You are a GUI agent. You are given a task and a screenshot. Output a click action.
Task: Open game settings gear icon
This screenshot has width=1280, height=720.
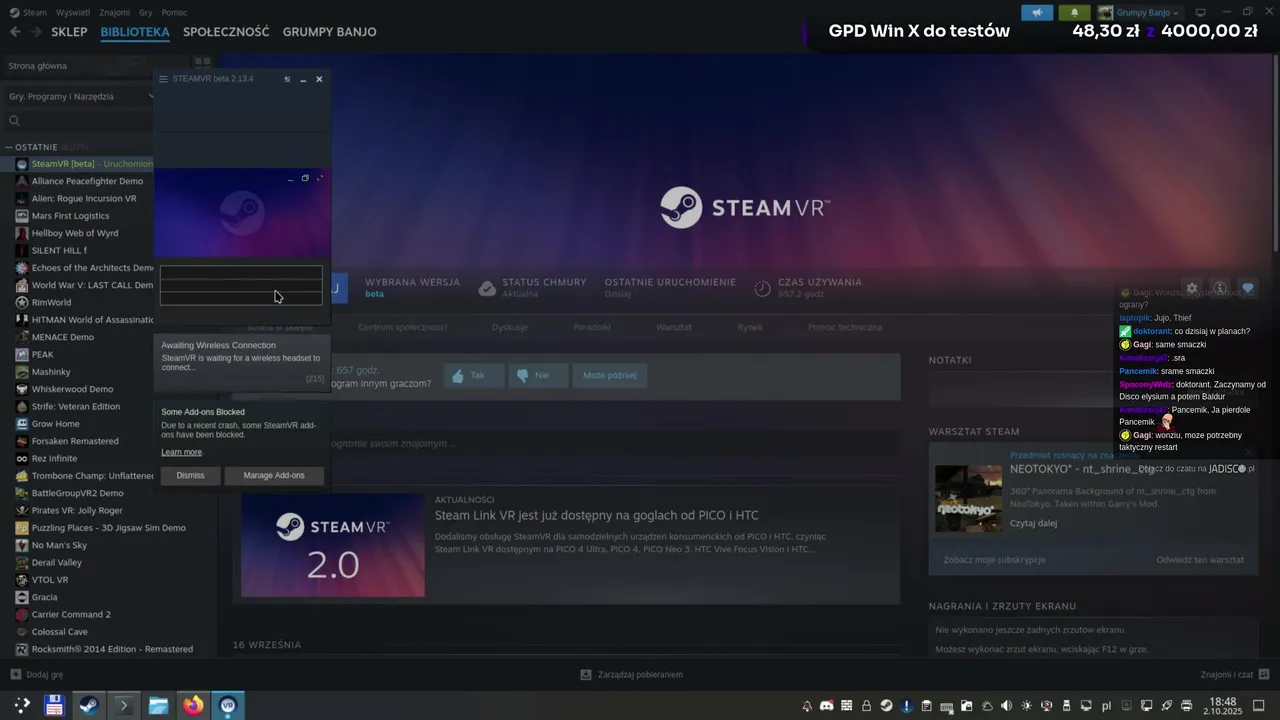1192,288
